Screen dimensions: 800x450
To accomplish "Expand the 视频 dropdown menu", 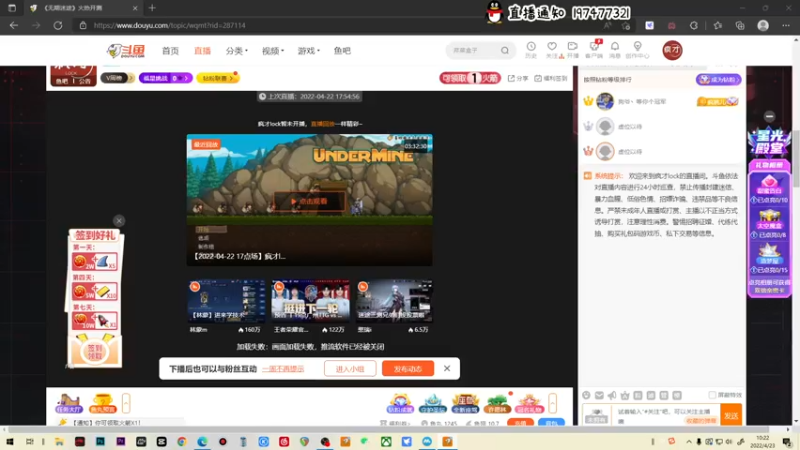I will click(x=273, y=51).
